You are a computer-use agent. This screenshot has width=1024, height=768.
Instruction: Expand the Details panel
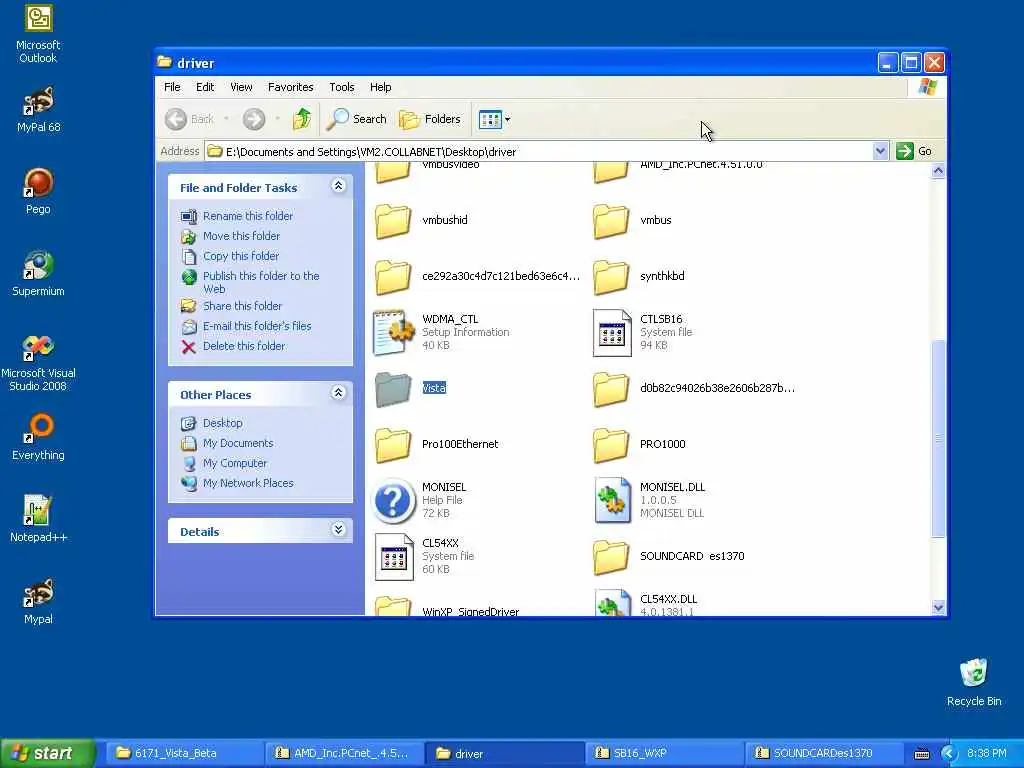[x=338, y=530]
